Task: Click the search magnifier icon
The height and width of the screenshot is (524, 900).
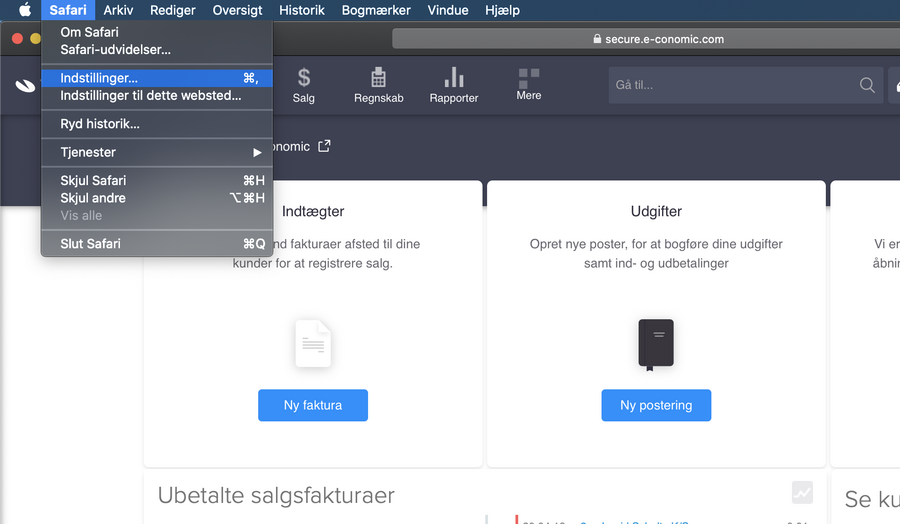Action: (867, 85)
